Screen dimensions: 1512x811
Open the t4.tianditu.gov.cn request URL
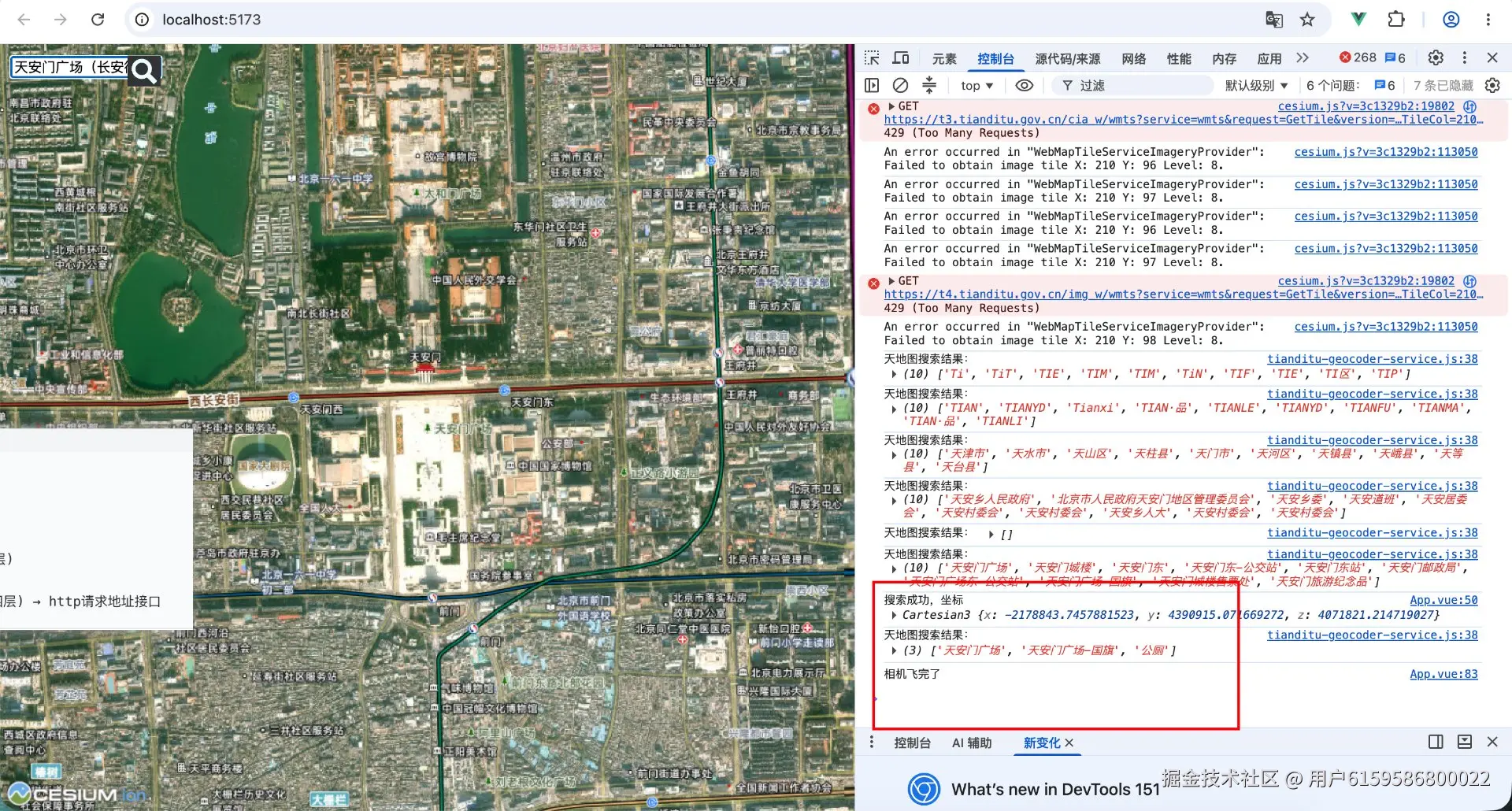click(1183, 294)
